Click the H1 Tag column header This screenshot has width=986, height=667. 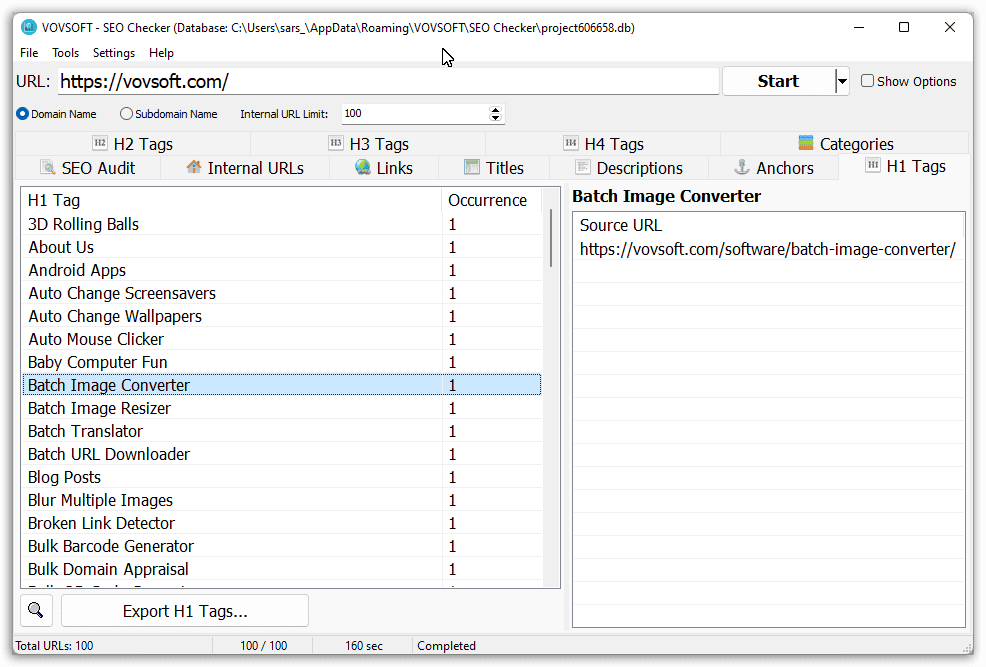click(232, 200)
